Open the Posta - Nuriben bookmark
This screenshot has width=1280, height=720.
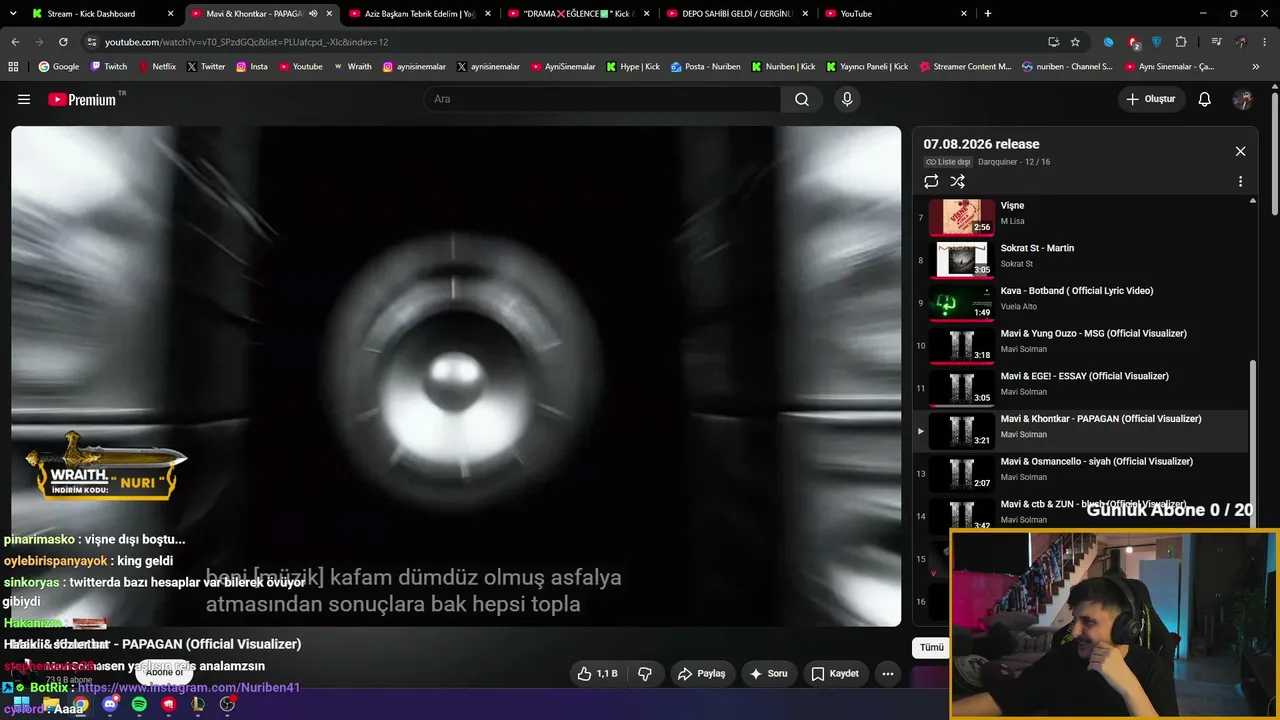[x=706, y=67]
